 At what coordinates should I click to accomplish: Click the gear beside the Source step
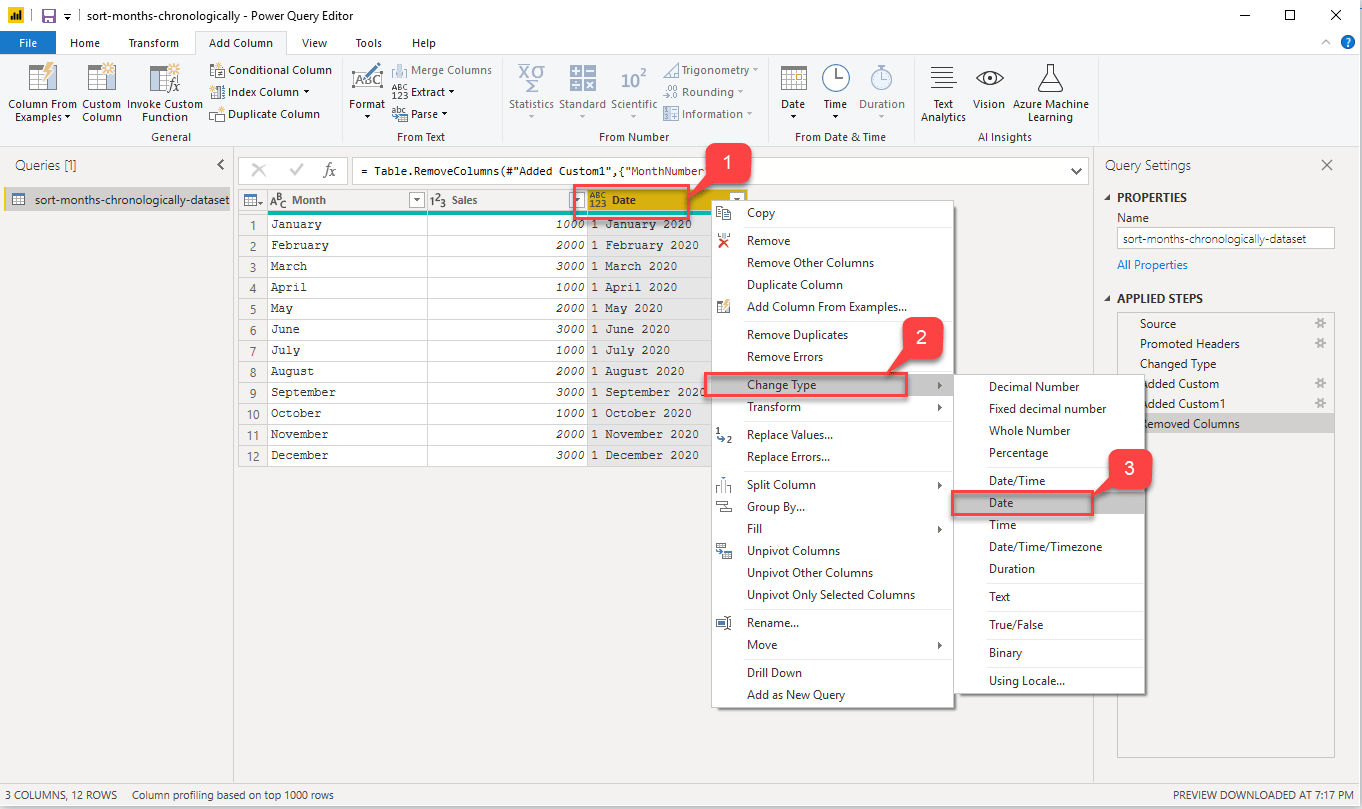point(1320,323)
